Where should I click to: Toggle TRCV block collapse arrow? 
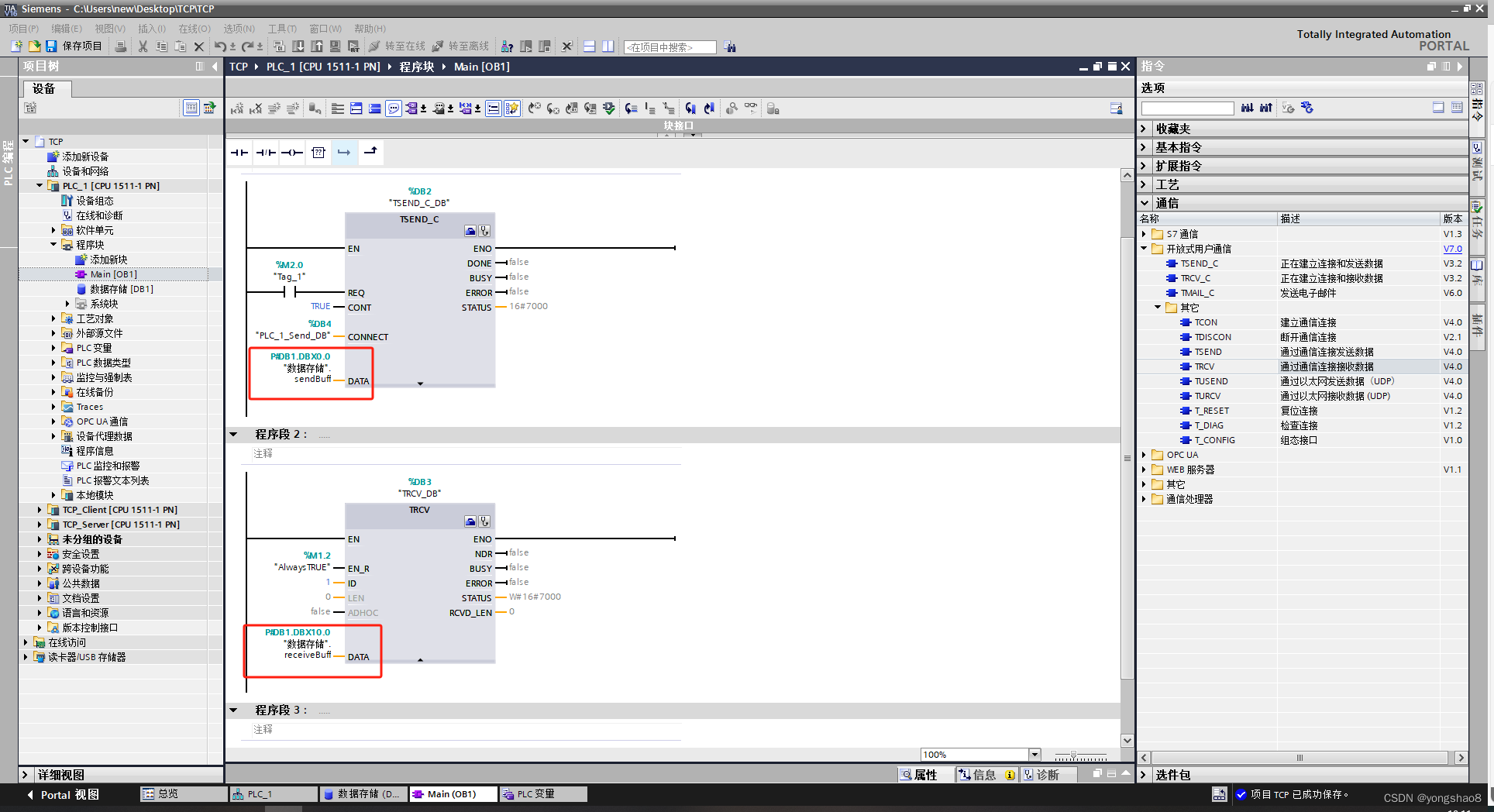click(420, 659)
